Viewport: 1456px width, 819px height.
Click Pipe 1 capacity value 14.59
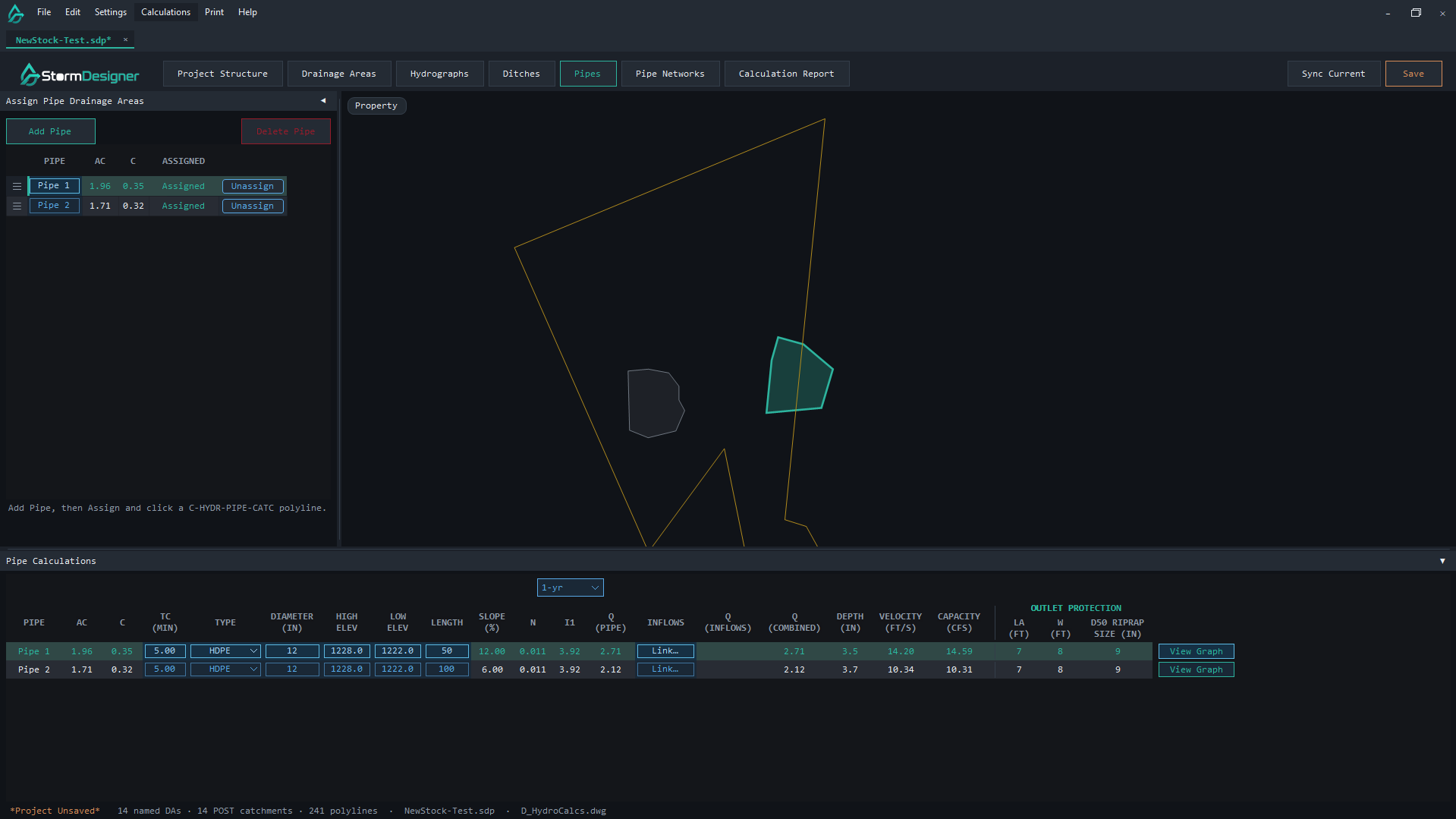959,651
